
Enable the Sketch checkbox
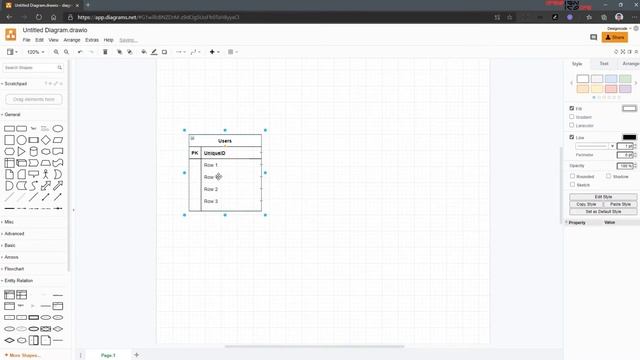572,184
